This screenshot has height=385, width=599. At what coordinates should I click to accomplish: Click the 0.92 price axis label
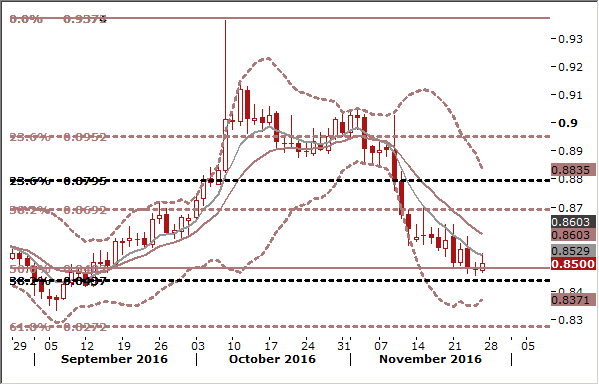(570, 67)
